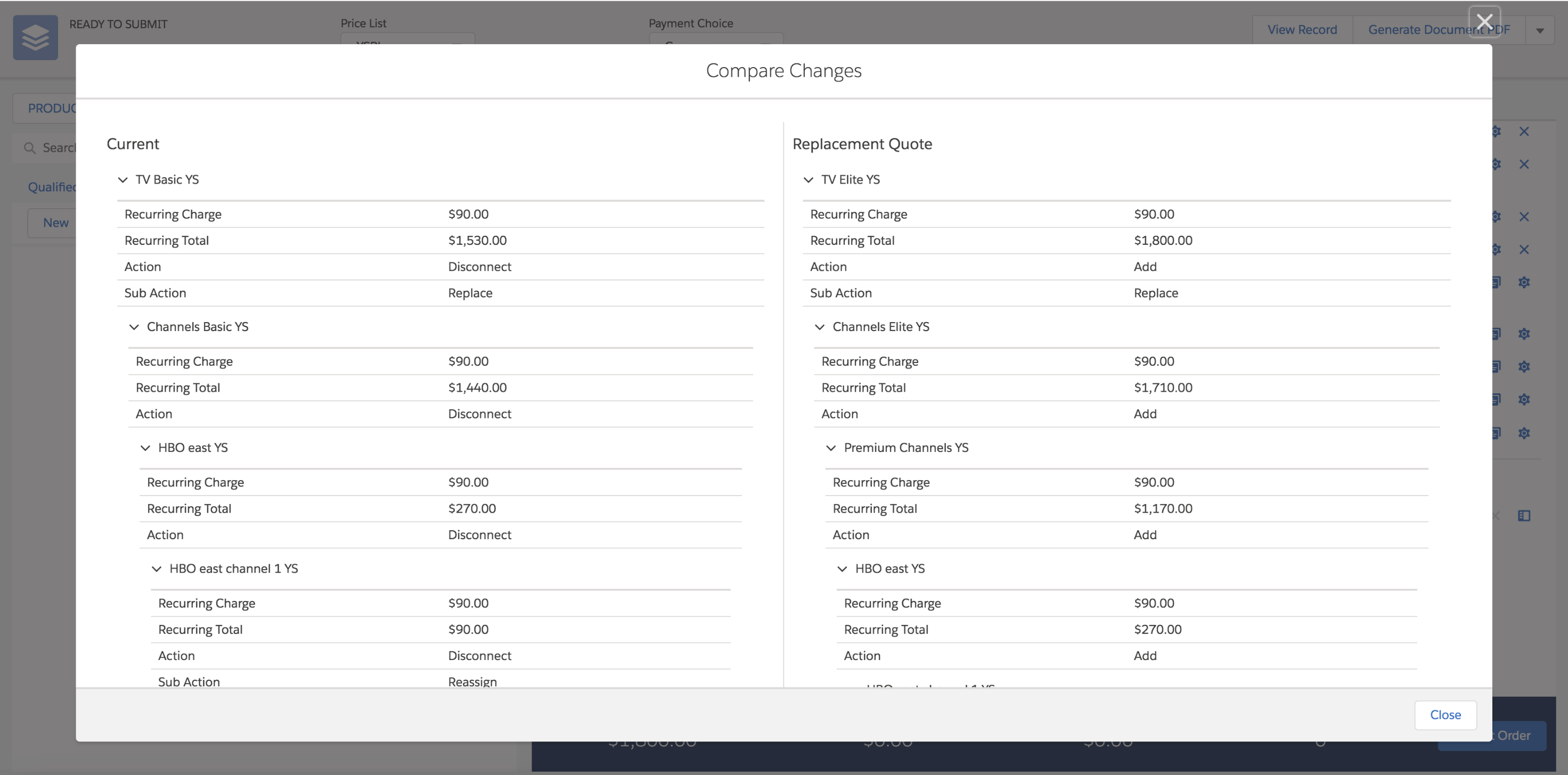Click Disconnect action under Channels Basic YS

[480, 414]
